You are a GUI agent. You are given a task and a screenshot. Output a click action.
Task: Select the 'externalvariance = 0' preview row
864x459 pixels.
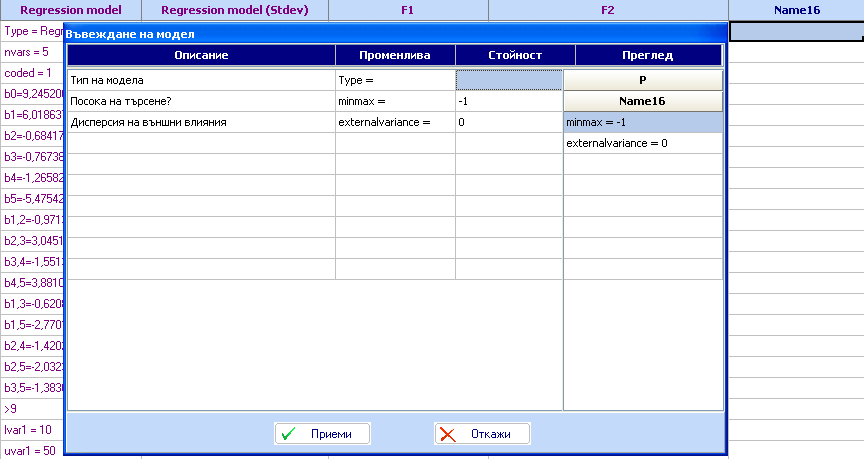click(x=643, y=143)
